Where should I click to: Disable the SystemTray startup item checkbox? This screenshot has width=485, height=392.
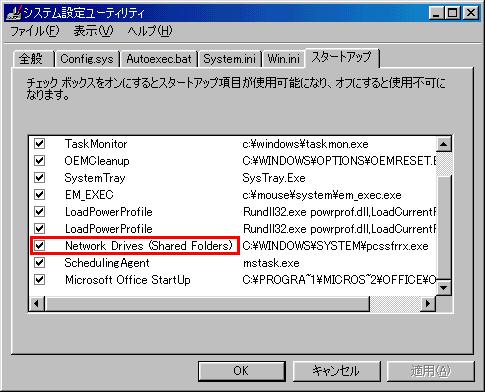39,178
